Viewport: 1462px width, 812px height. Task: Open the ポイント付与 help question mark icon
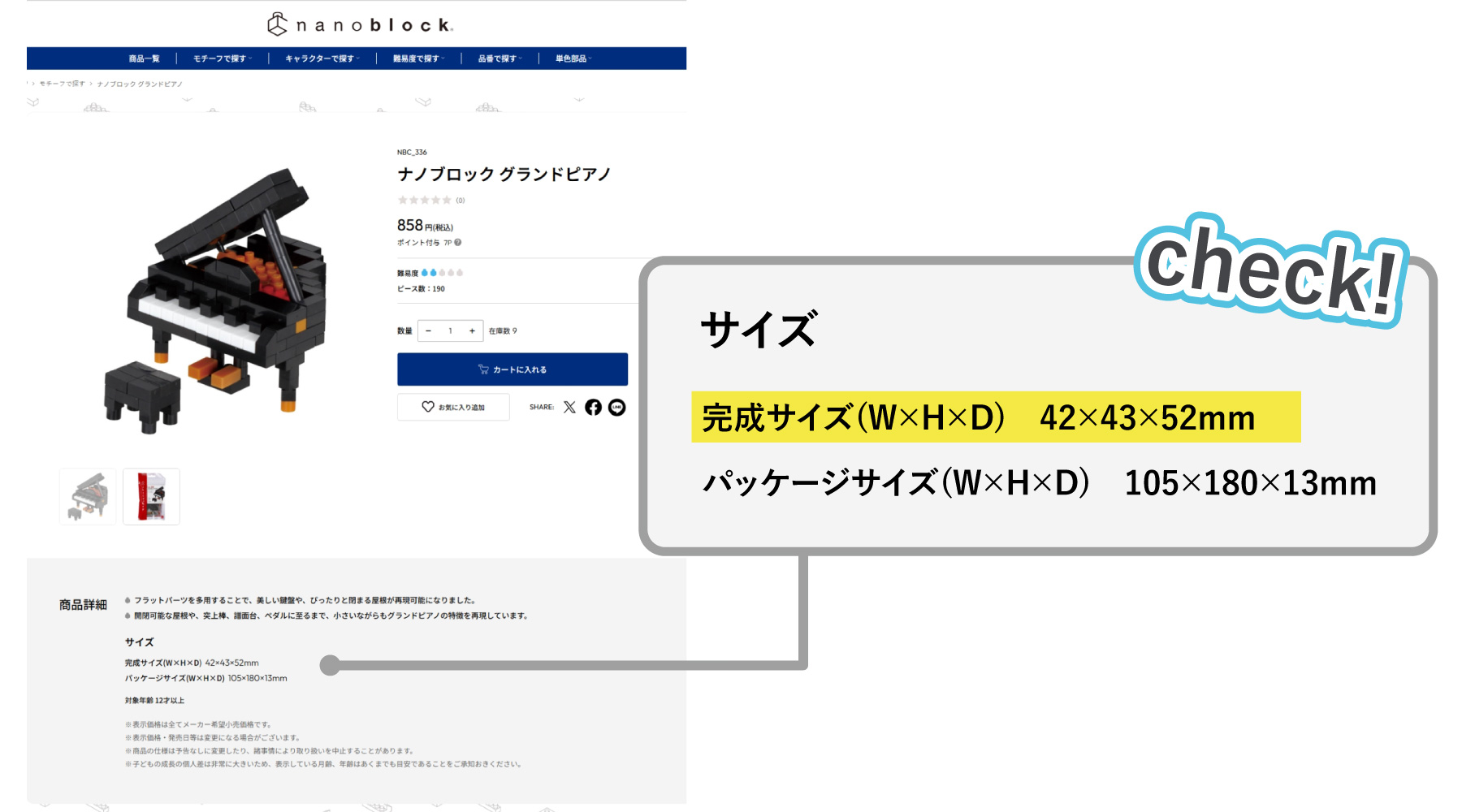pos(457,243)
